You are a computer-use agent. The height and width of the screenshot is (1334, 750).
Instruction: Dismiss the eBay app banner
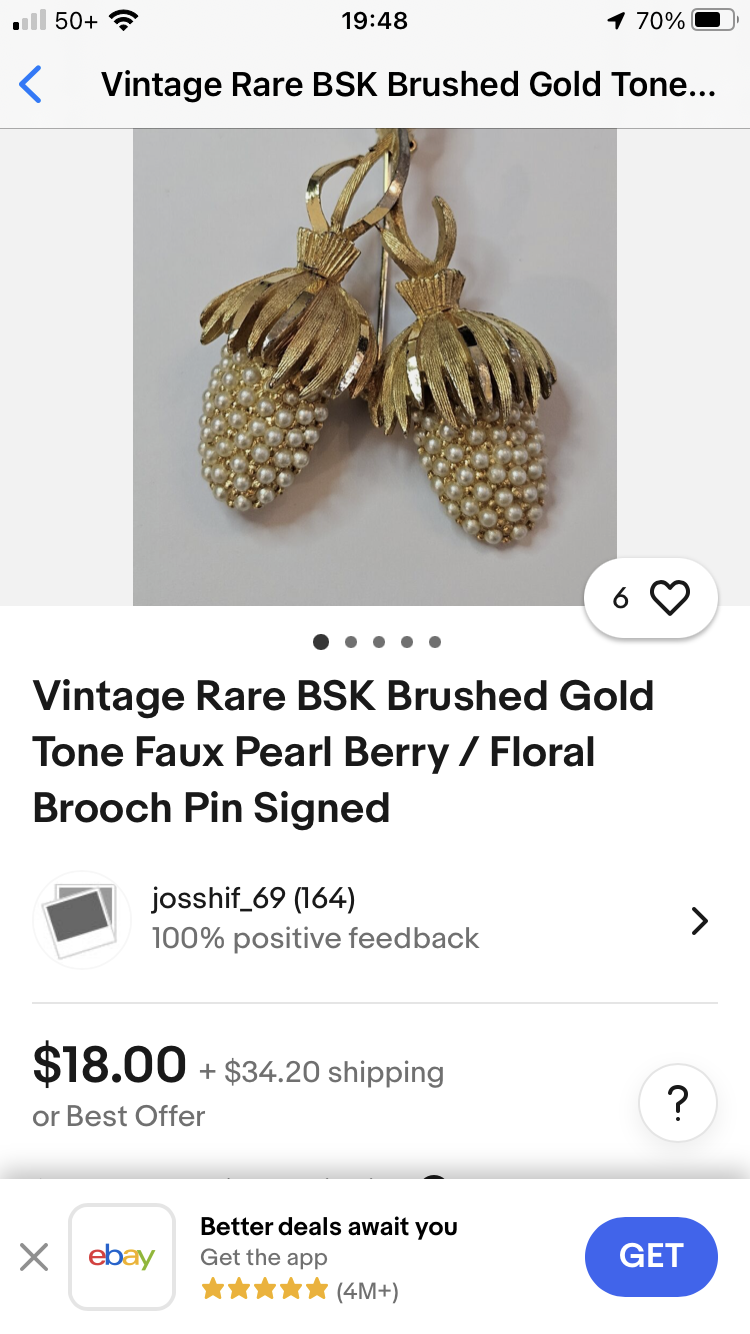[x=34, y=1257]
